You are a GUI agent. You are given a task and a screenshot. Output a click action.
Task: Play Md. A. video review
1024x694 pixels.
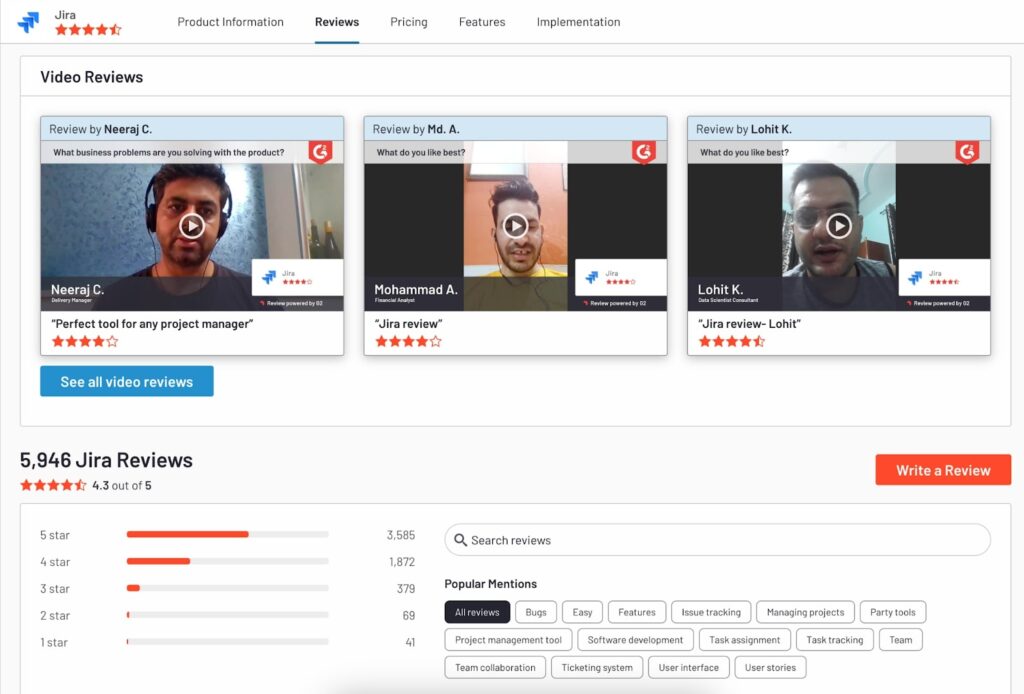click(x=515, y=226)
